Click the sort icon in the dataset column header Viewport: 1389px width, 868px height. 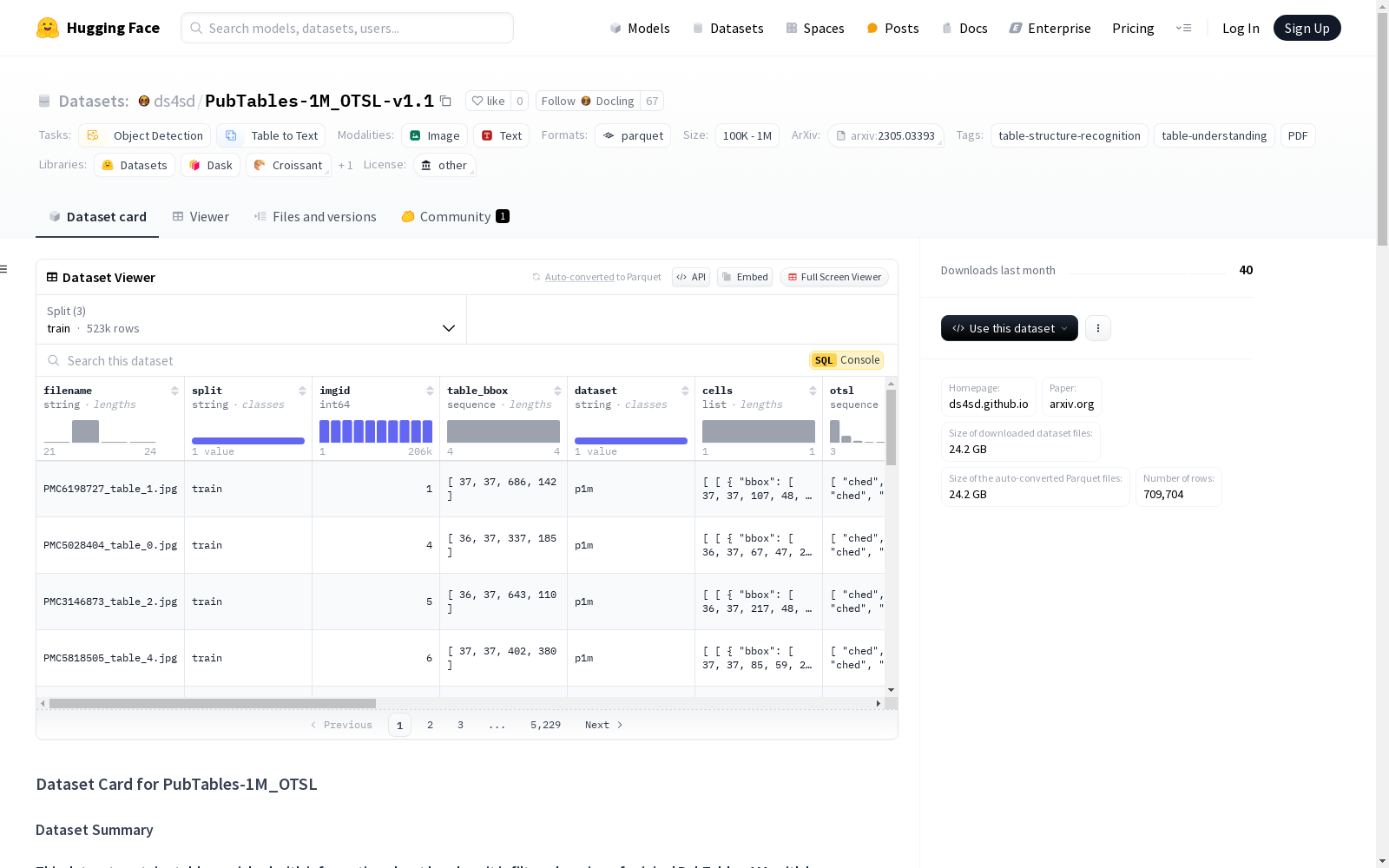(685, 391)
